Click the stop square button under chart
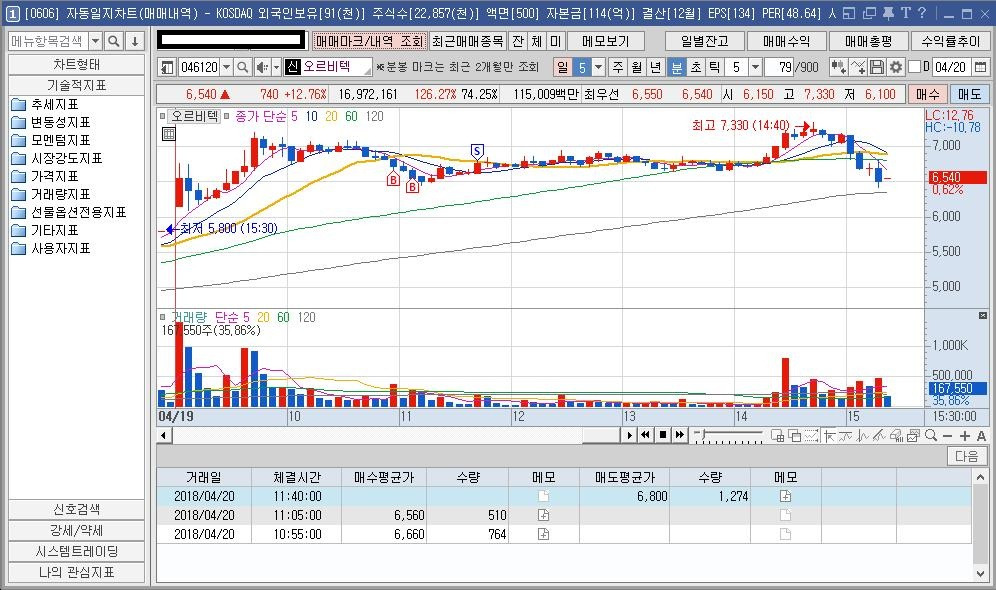Image resolution: width=996 pixels, height=590 pixels. 663,435
